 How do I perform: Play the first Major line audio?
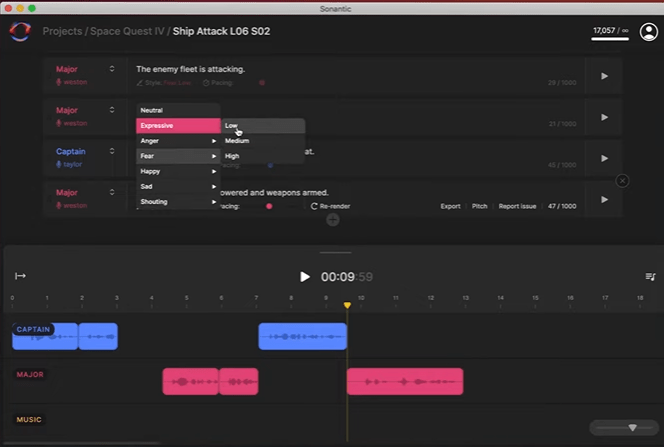(x=604, y=76)
